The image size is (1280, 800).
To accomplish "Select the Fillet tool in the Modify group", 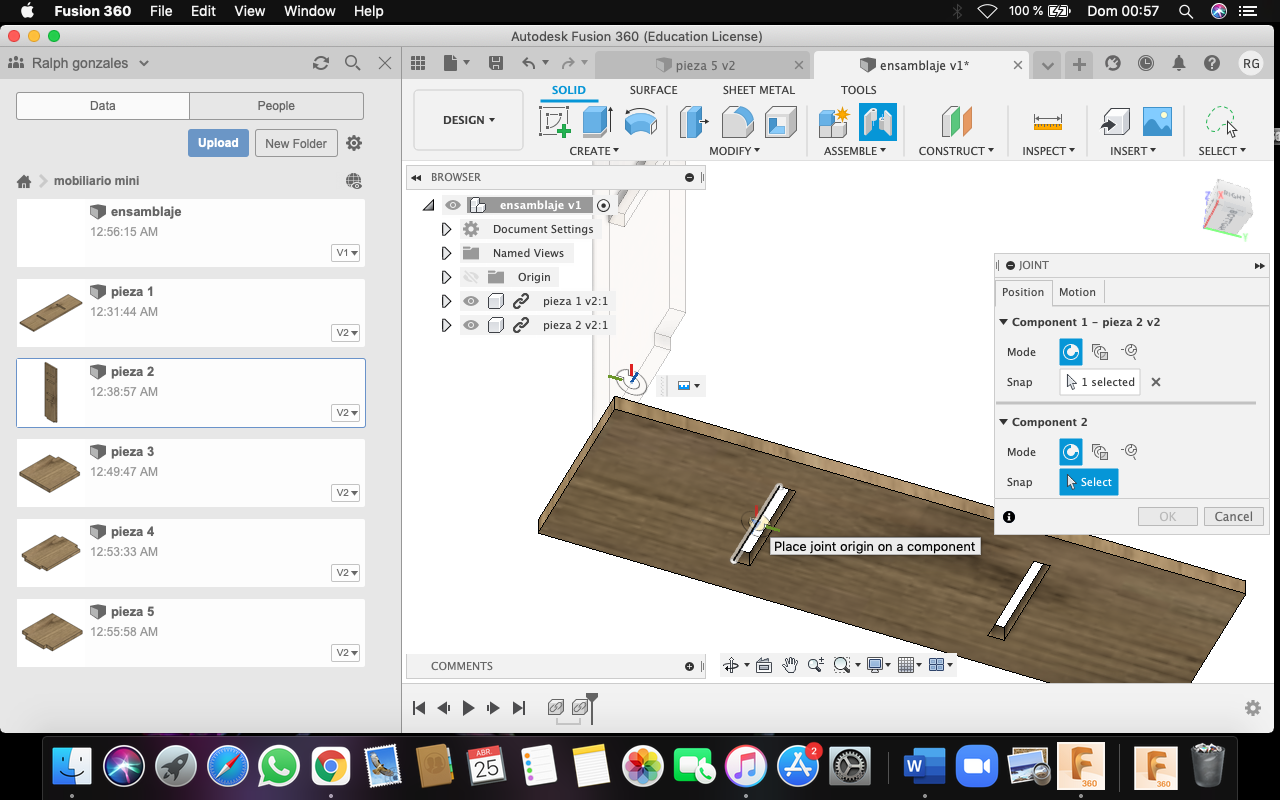I will point(737,122).
